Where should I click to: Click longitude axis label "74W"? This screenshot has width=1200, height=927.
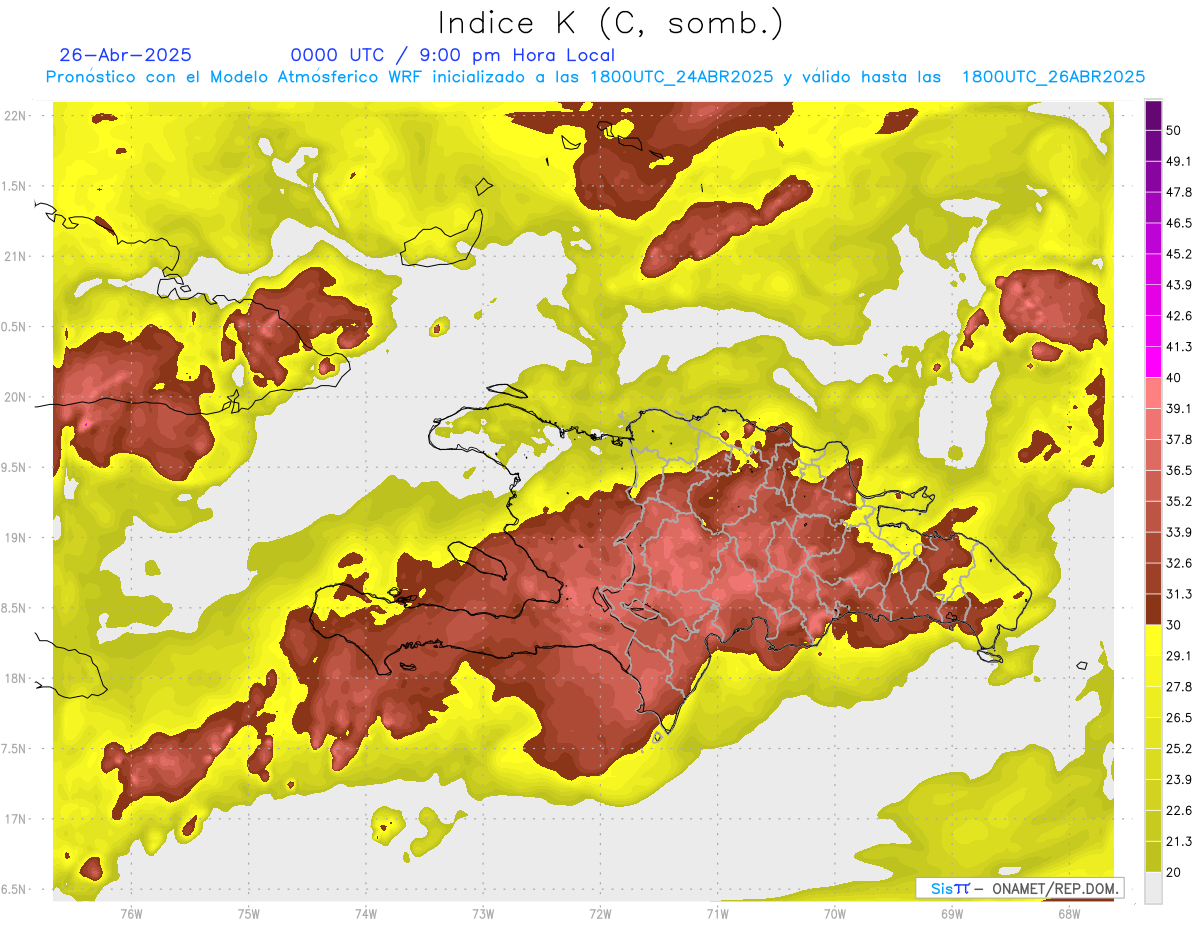point(366,914)
